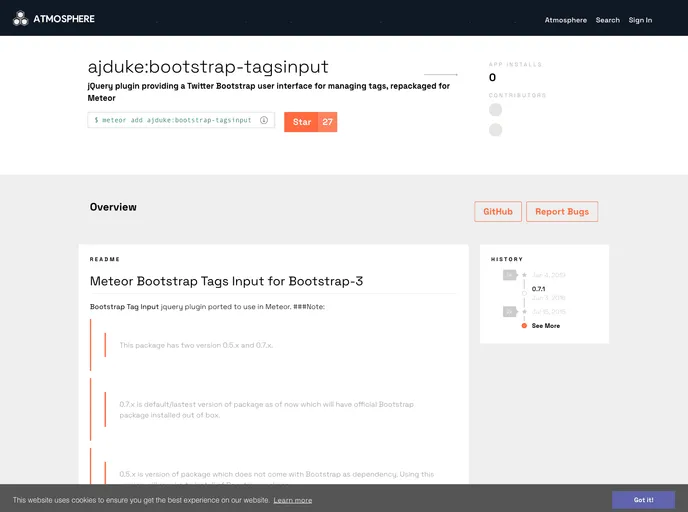Click the Atmosphere logo icon

[20, 19]
